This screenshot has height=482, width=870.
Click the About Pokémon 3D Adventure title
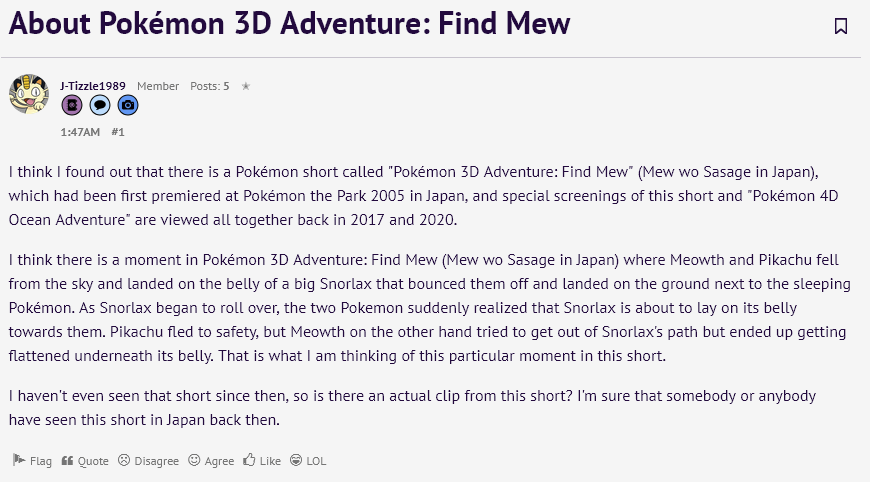pyautogui.click(x=289, y=23)
